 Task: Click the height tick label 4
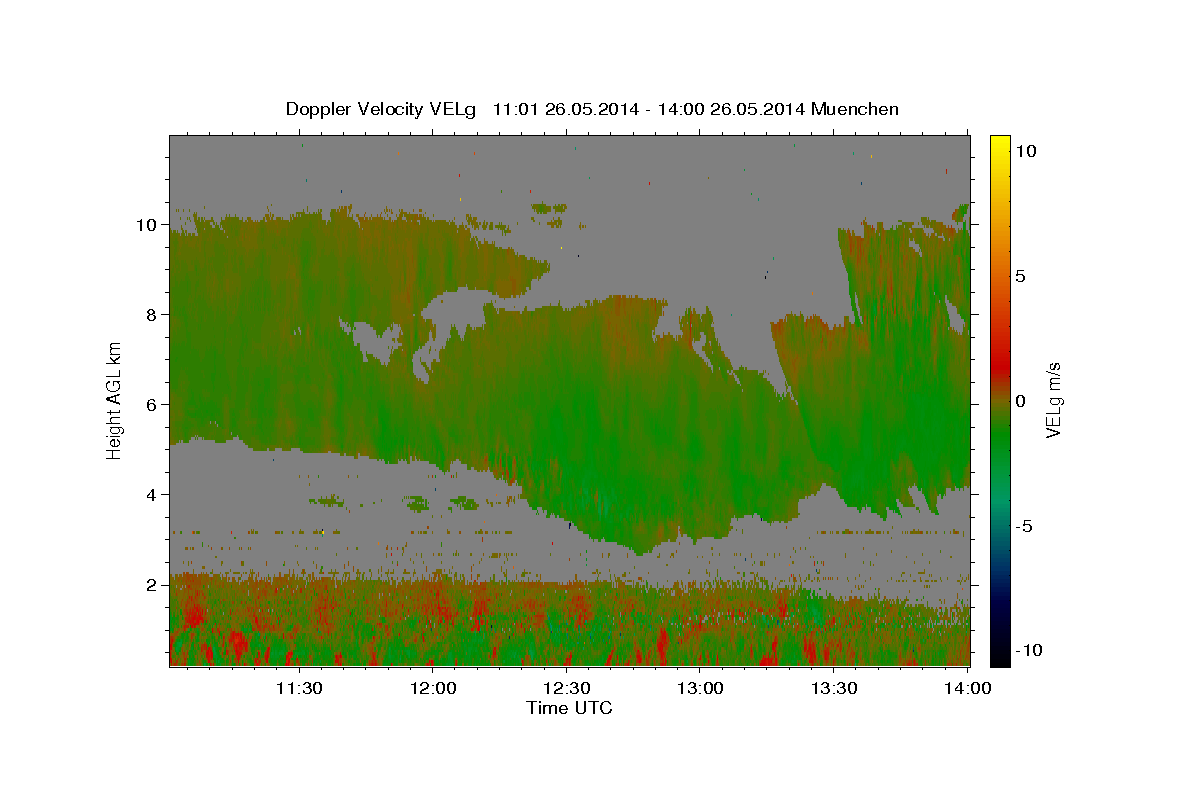tap(152, 494)
